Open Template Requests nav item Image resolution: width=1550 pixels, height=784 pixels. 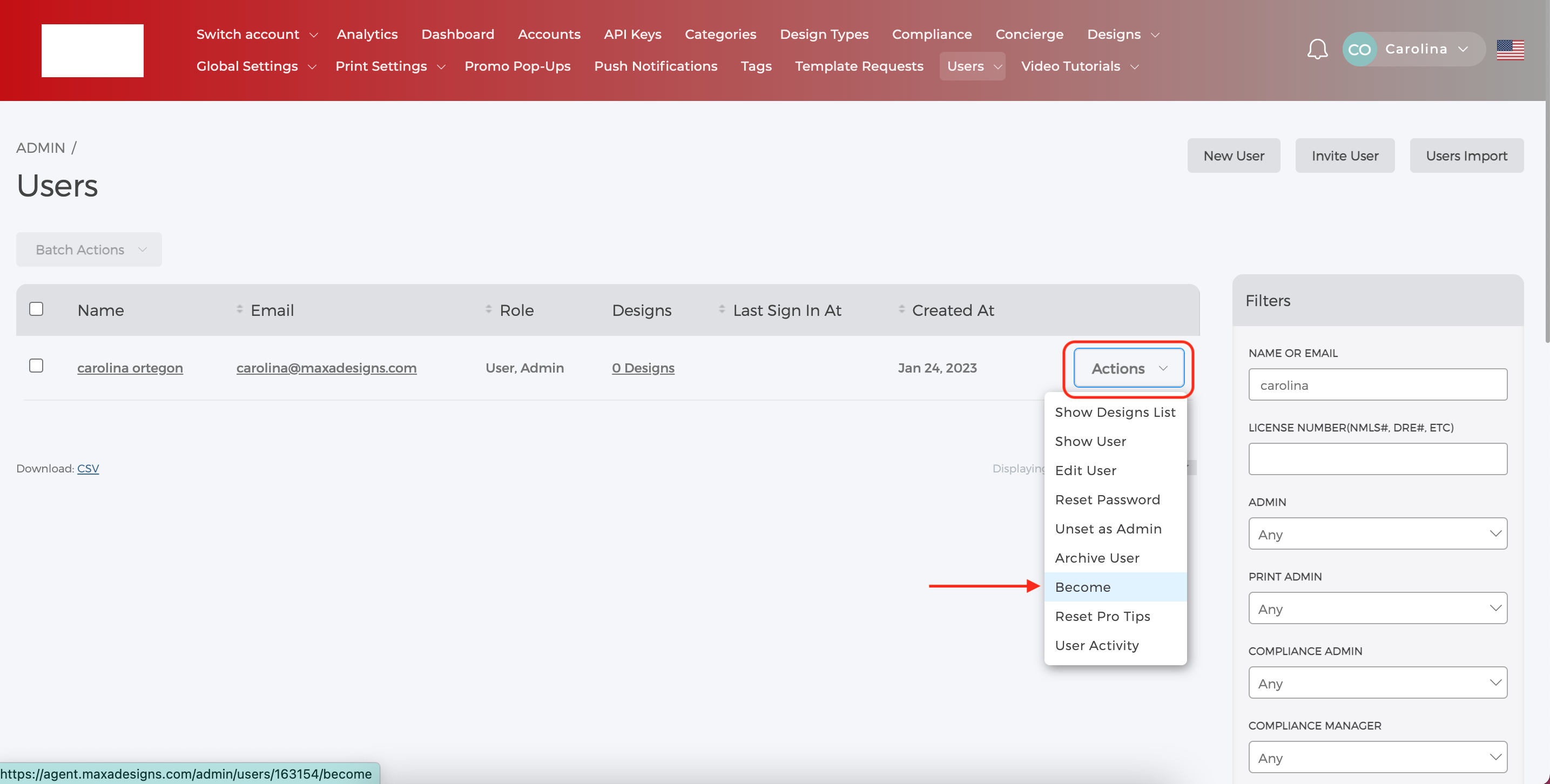pos(859,66)
